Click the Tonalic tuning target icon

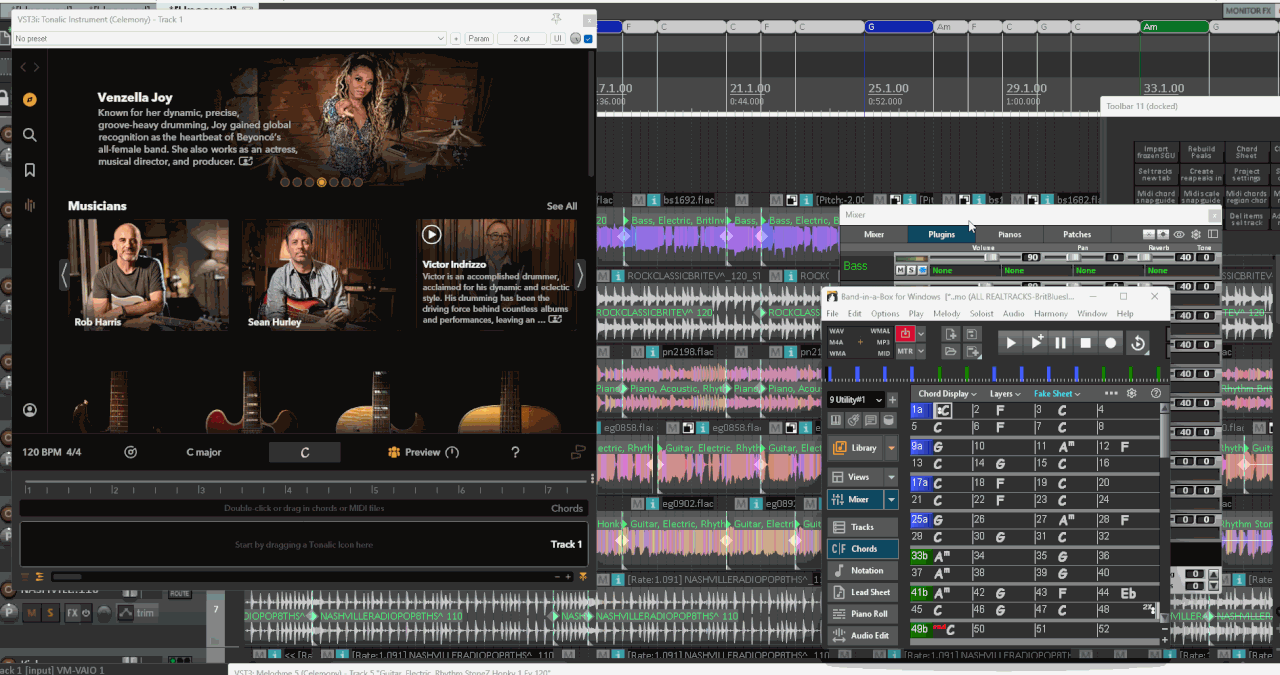pos(130,452)
